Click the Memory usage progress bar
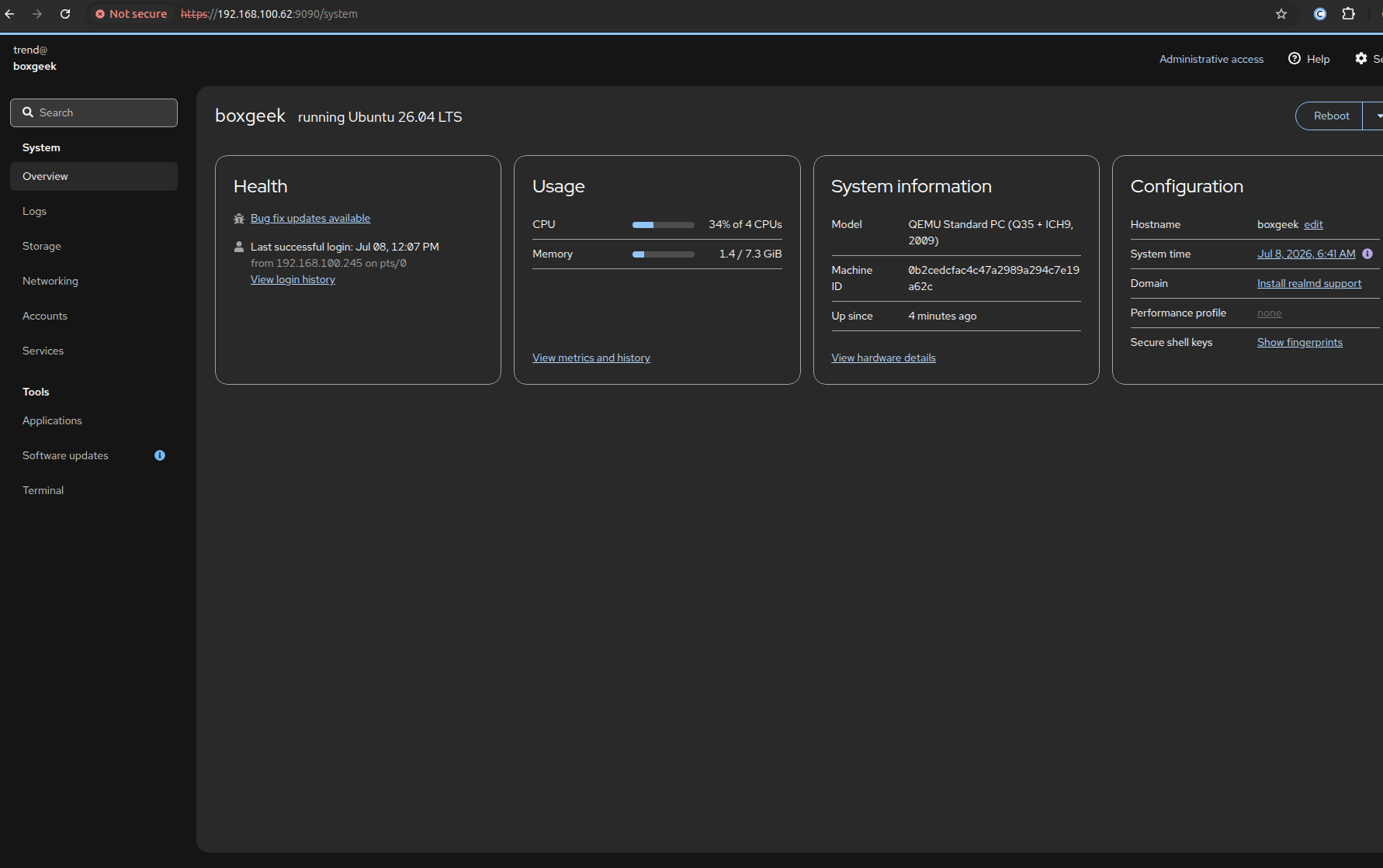The image size is (1383, 868). coord(664,254)
